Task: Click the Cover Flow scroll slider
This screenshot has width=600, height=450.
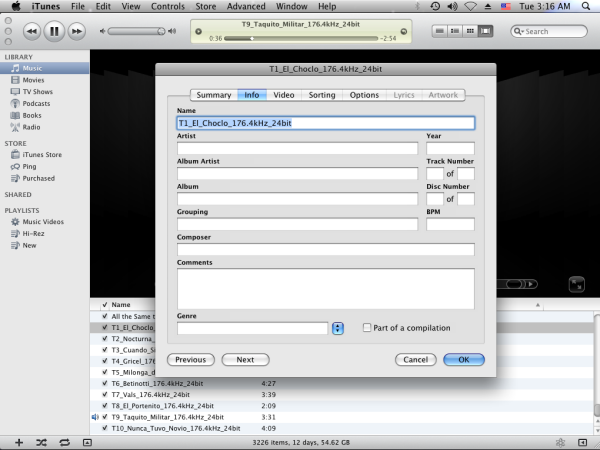Action: point(514,284)
